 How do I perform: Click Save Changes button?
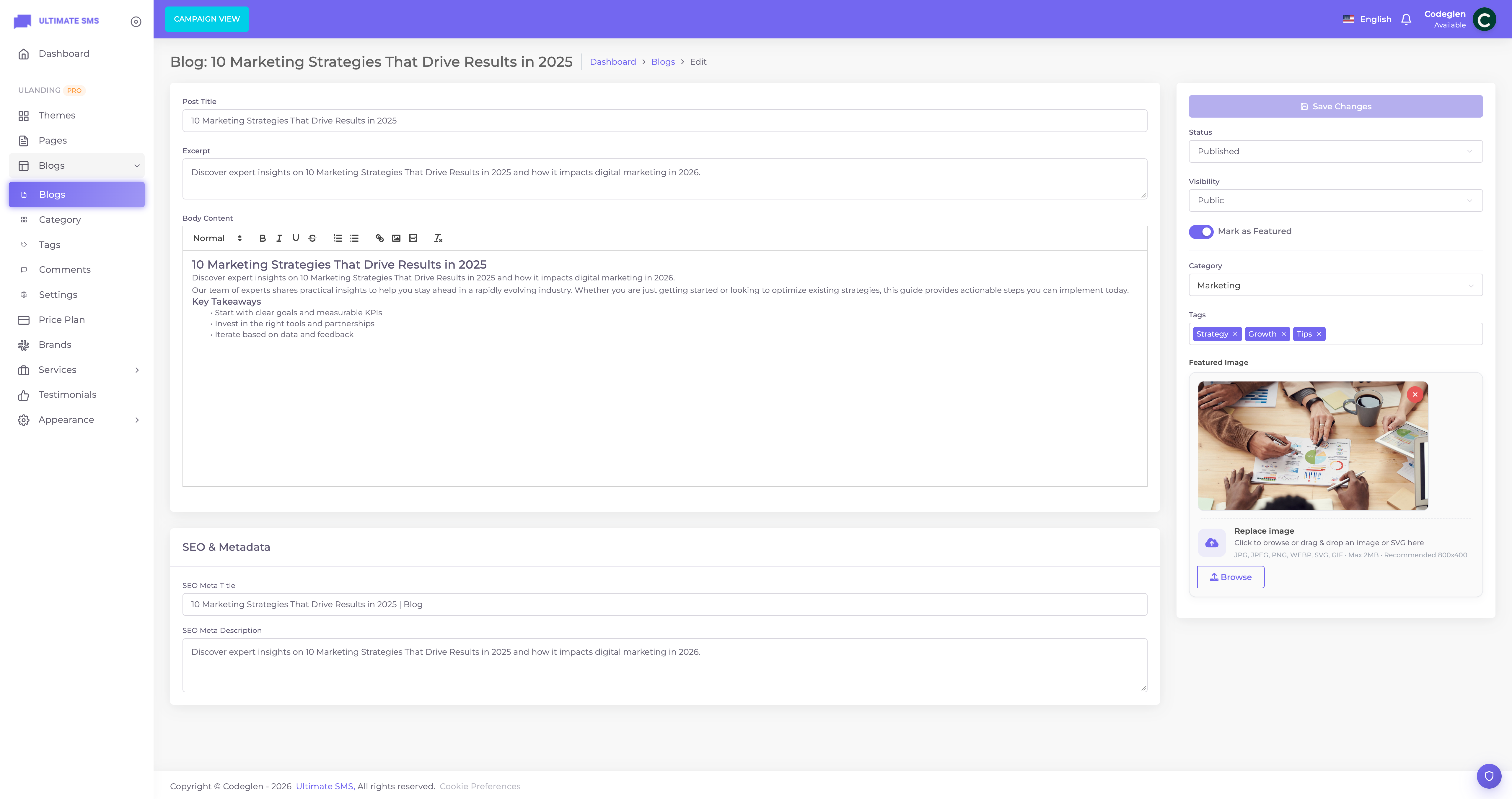(x=1335, y=106)
